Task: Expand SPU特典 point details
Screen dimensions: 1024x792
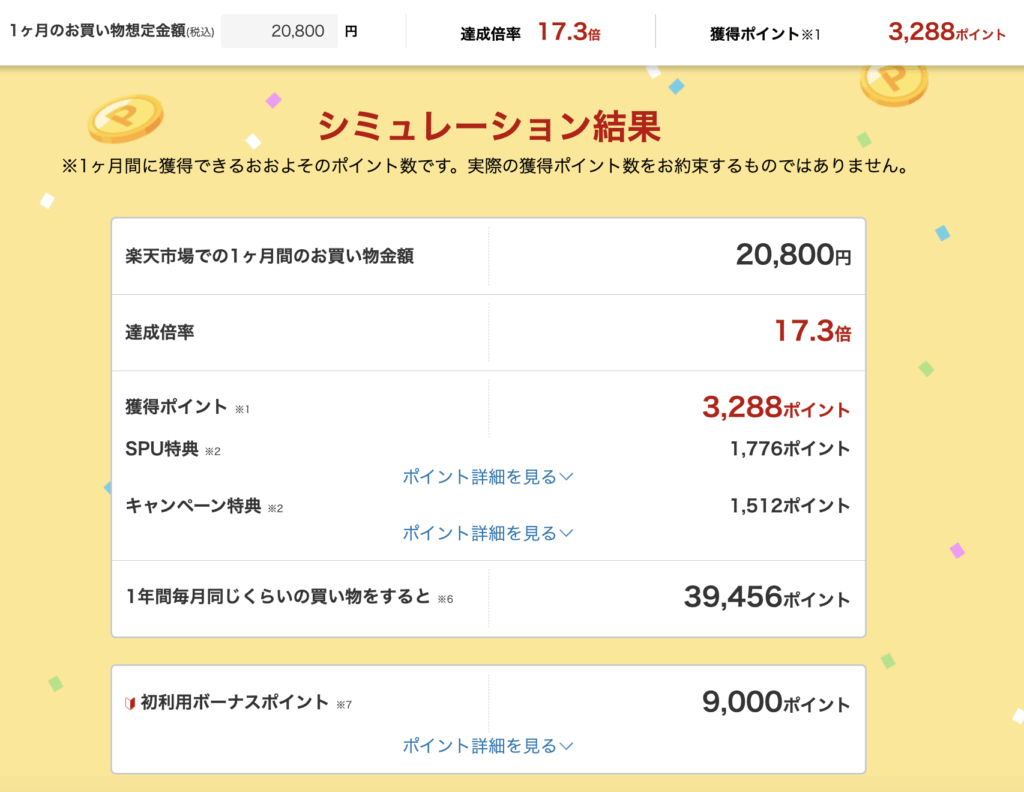Action: click(x=488, y=477)
